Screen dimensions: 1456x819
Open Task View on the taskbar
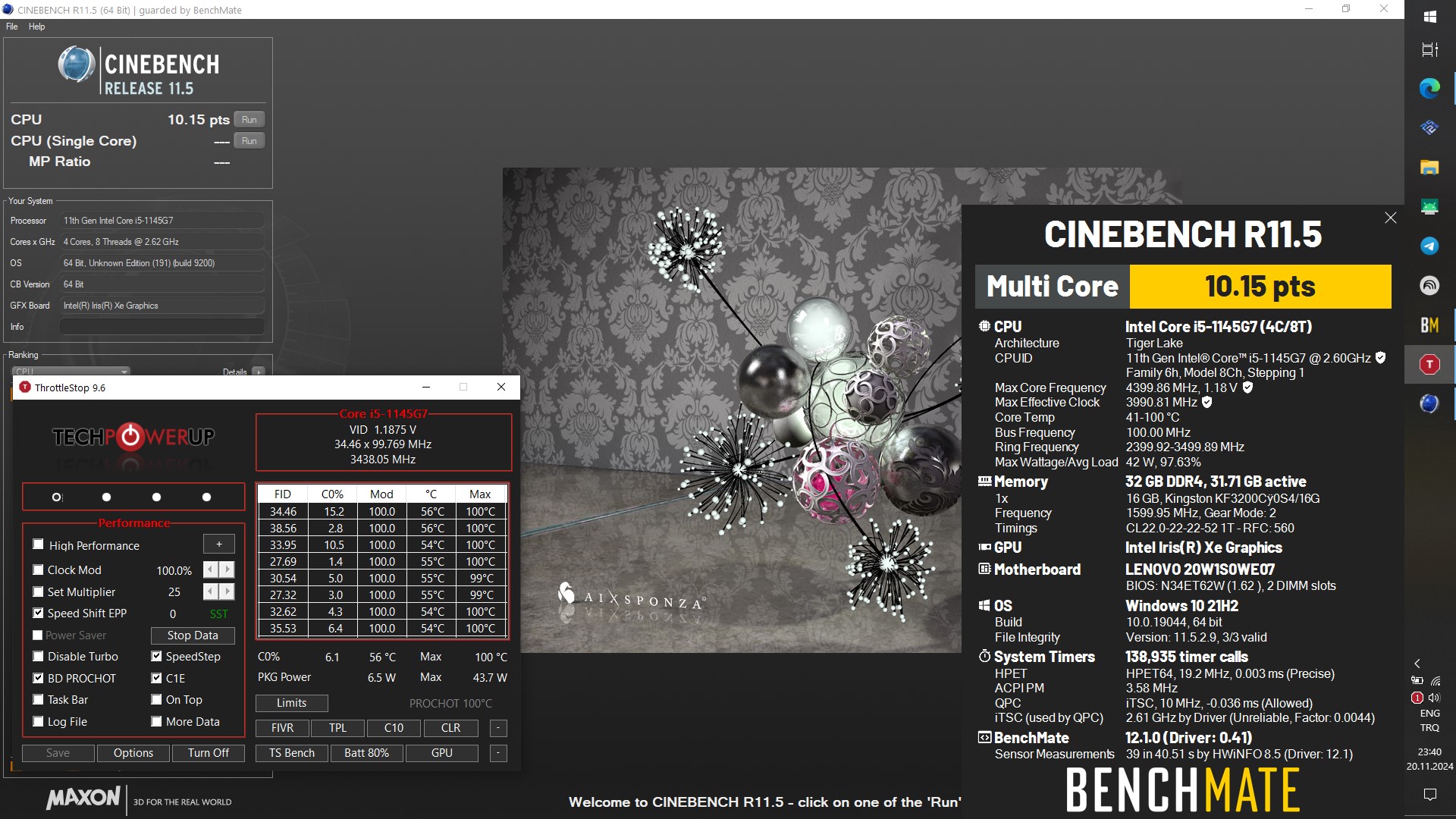coord(1429,49)
